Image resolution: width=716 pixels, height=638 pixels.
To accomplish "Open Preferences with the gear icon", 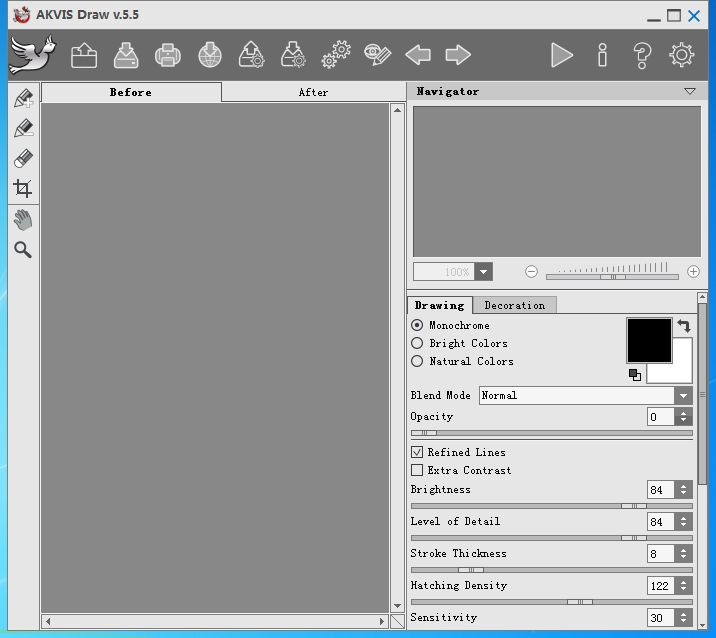I will [682, 55].
